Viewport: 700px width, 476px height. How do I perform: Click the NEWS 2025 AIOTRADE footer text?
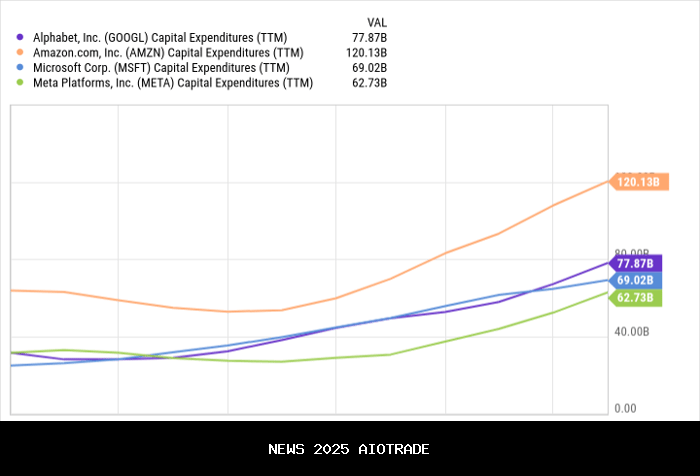point(349,449)
